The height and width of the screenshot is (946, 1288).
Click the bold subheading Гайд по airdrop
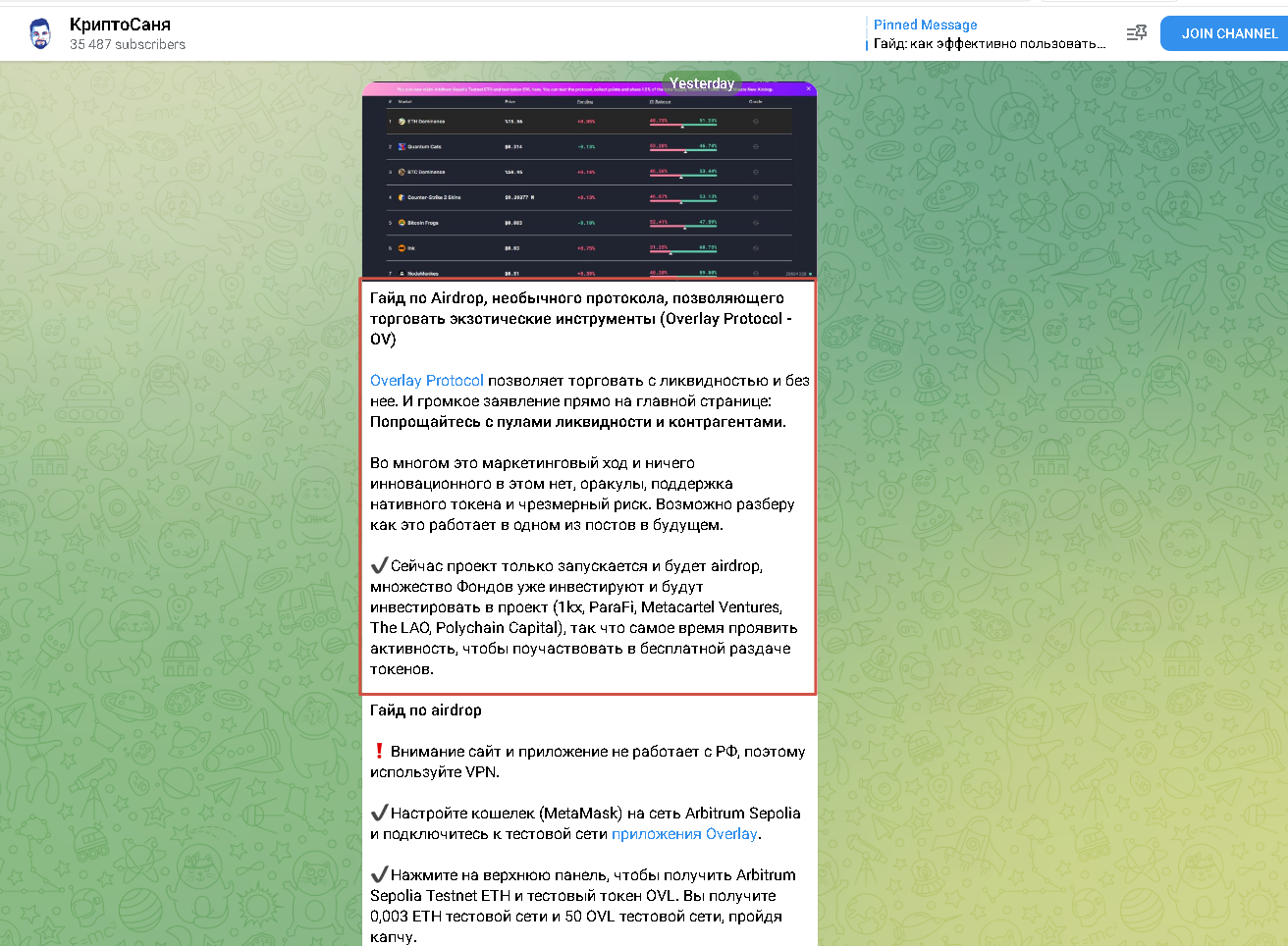point(426,710)
